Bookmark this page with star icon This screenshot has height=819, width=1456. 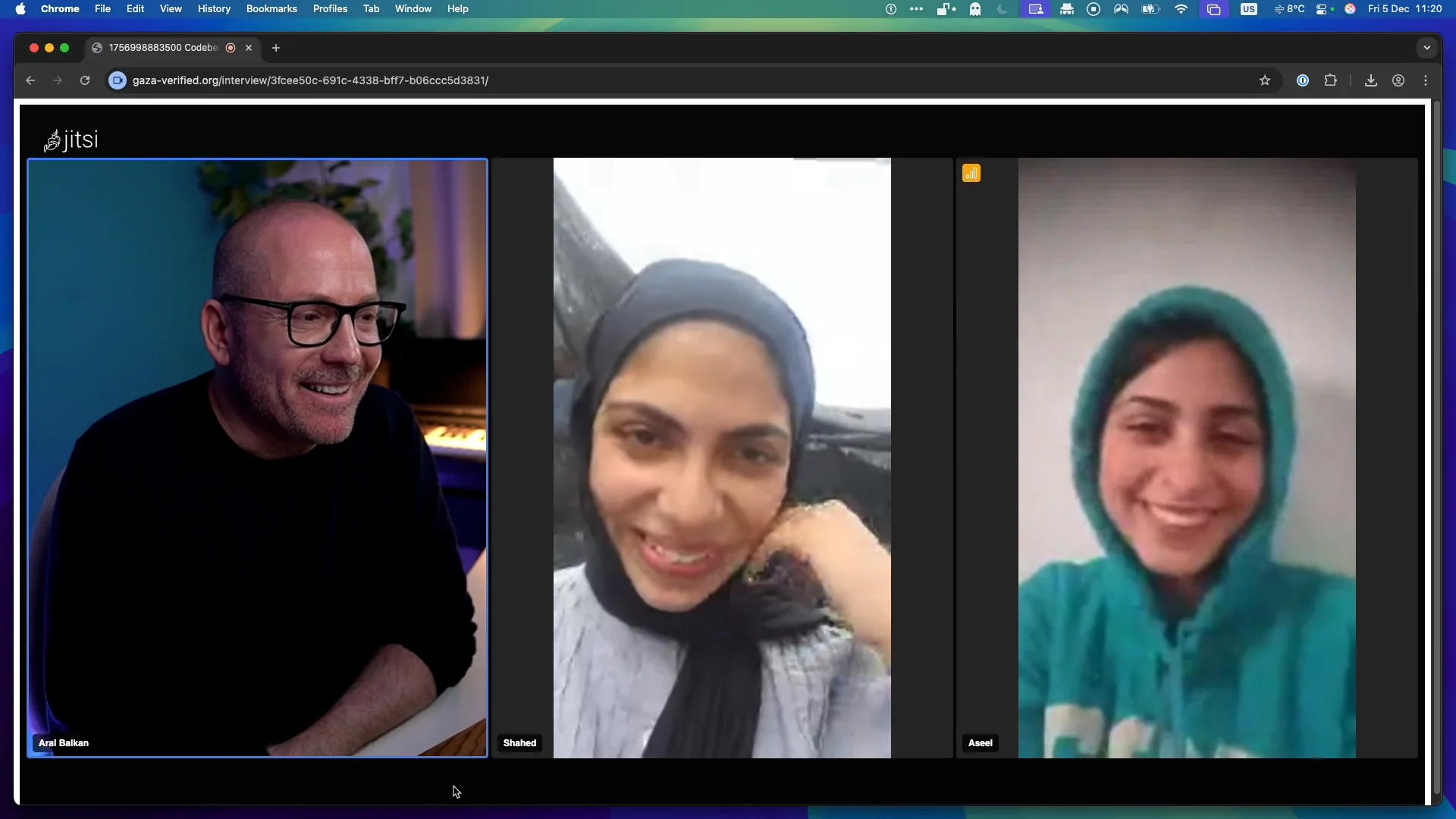(1264, 80)
